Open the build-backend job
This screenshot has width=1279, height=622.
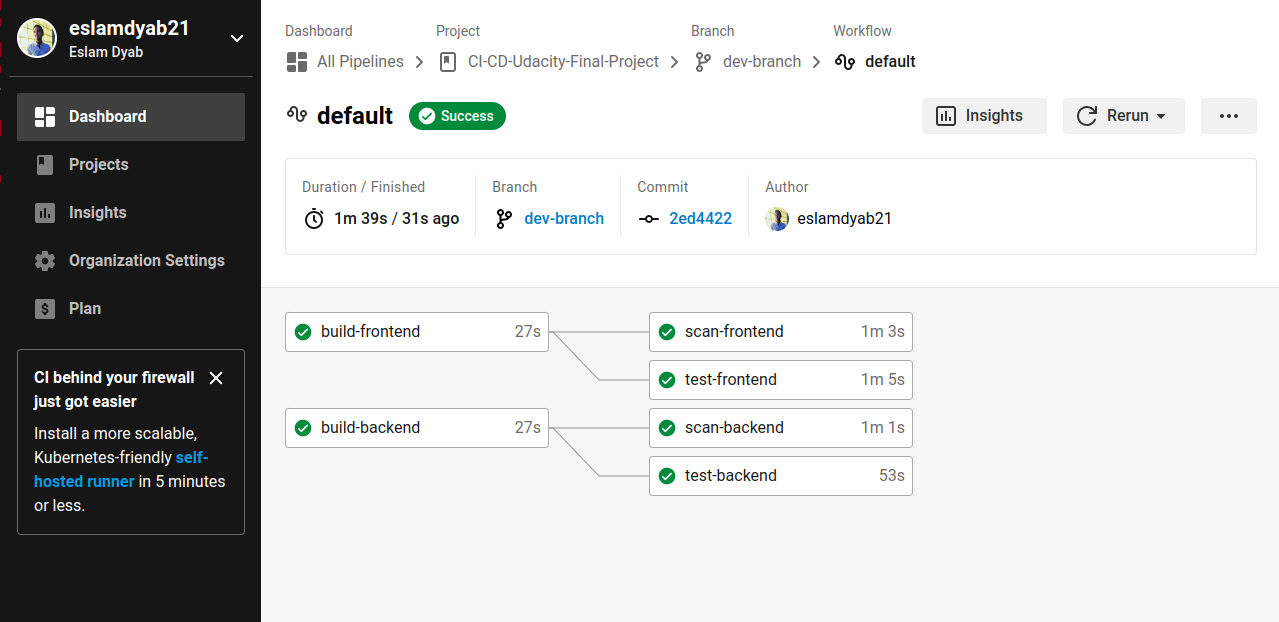(417, 428)
